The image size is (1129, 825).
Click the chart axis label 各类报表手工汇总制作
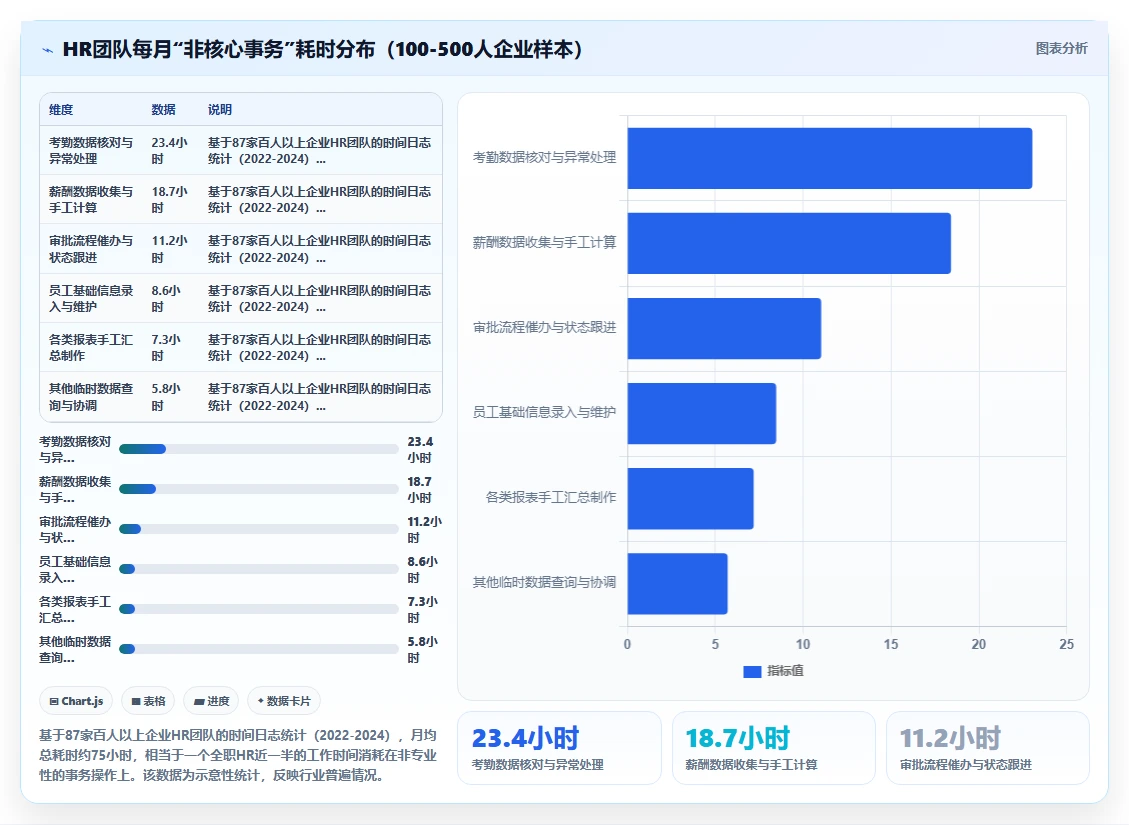pyautogui.click(x=551, y=497)
